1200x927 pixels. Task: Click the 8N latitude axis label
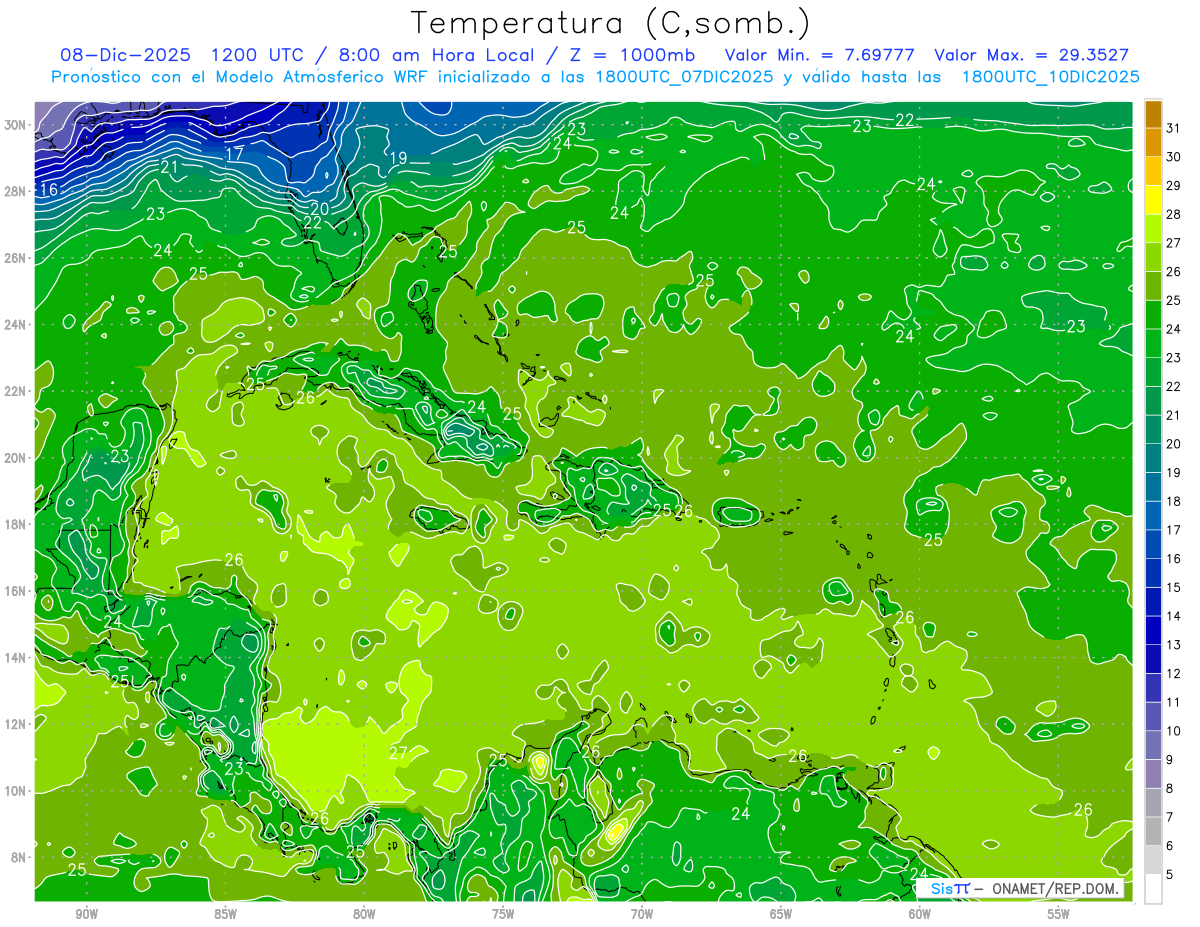(20, 858)
